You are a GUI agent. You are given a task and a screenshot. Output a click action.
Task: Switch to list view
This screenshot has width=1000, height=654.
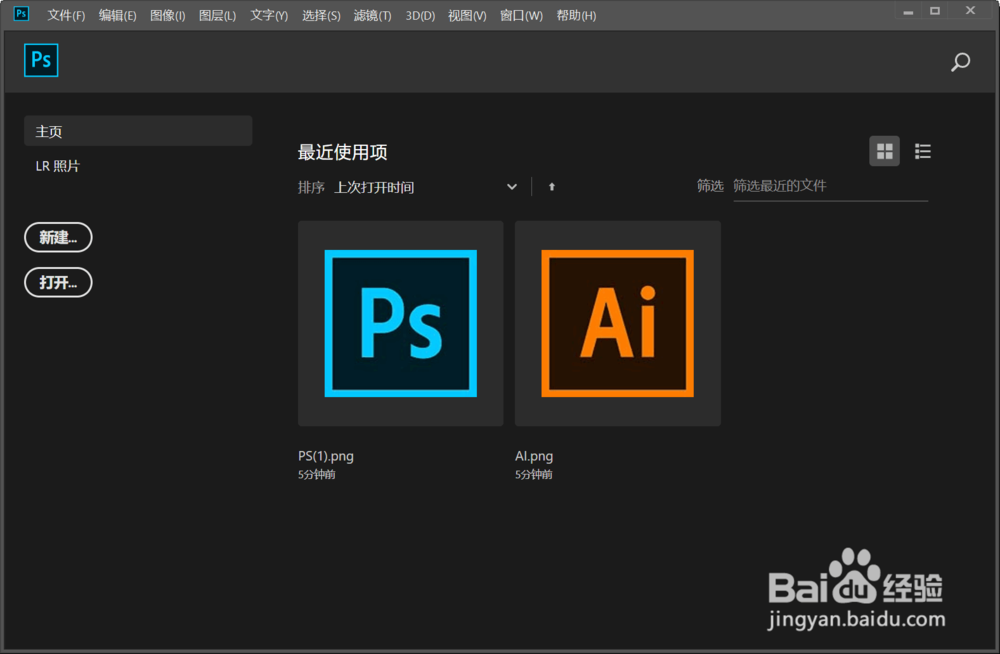click(x=923, y=151)
